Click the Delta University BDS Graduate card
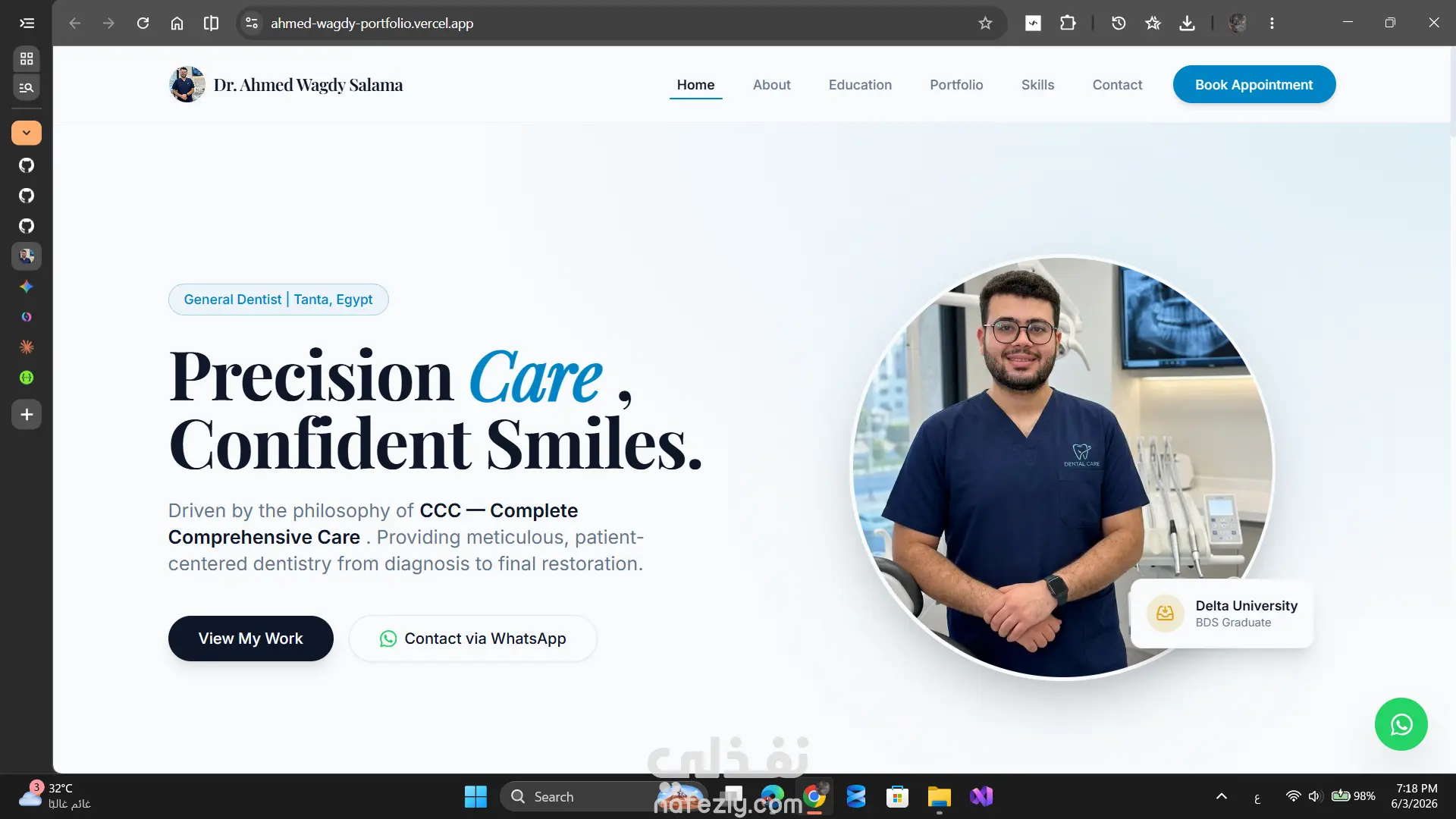The image size is (1456, 819). pyautogui.click(x=1222, y=613)
